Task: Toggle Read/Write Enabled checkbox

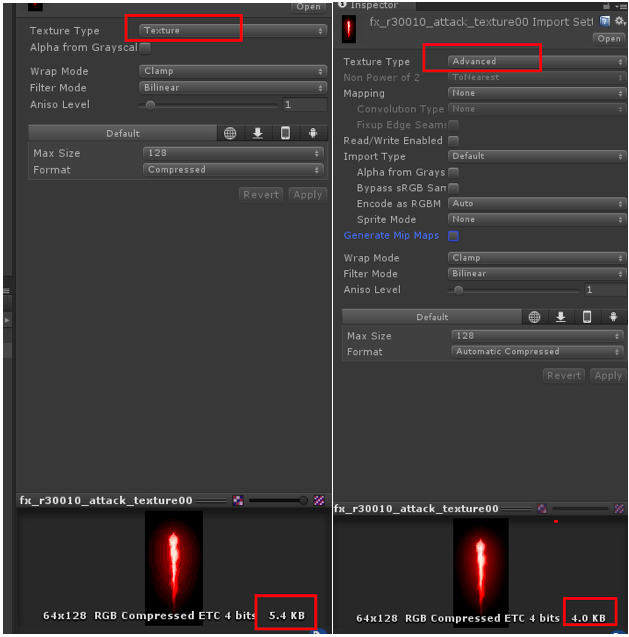Action: click(x=453, y=141)
